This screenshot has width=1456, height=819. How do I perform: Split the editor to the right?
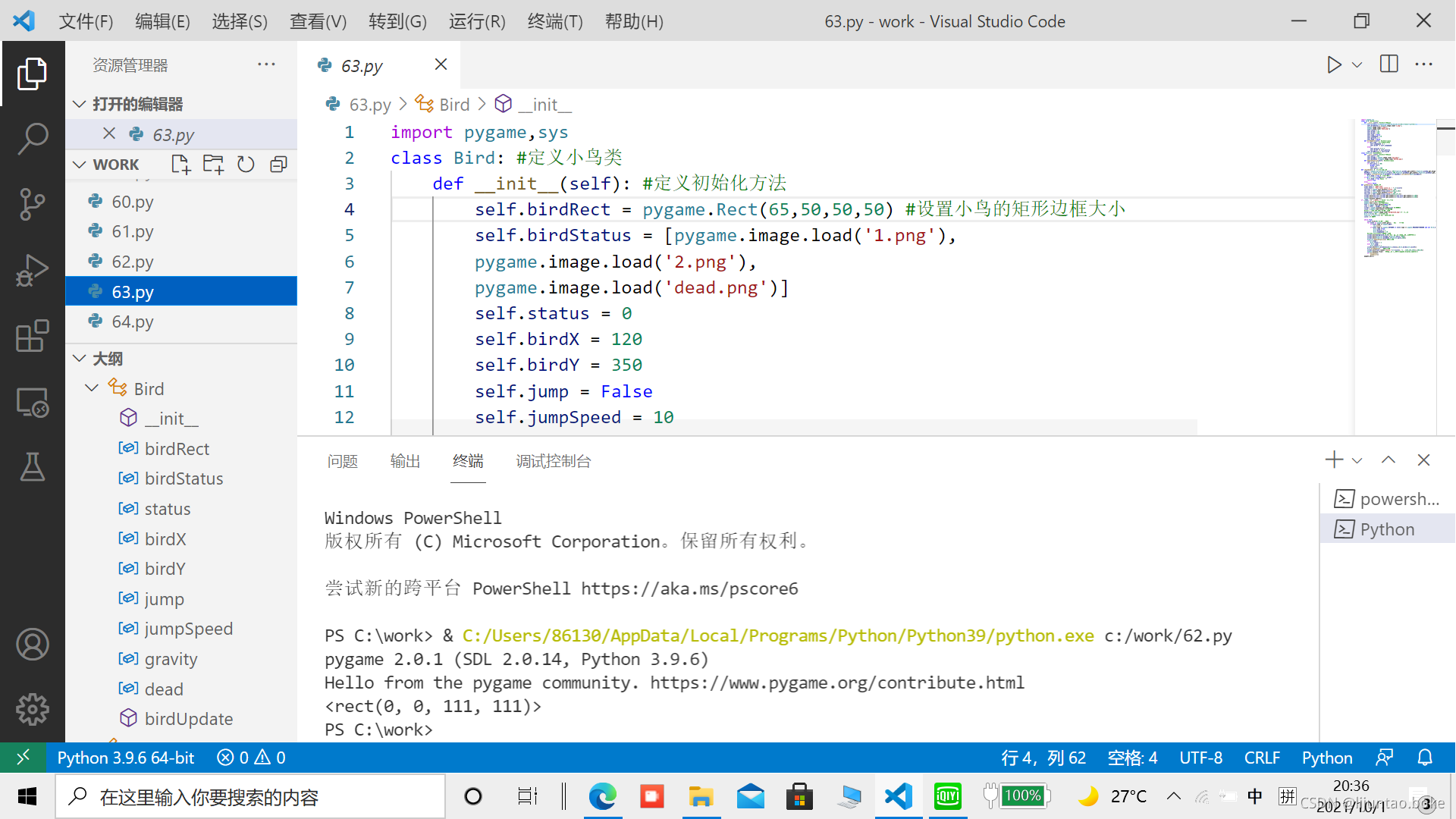1389,64
